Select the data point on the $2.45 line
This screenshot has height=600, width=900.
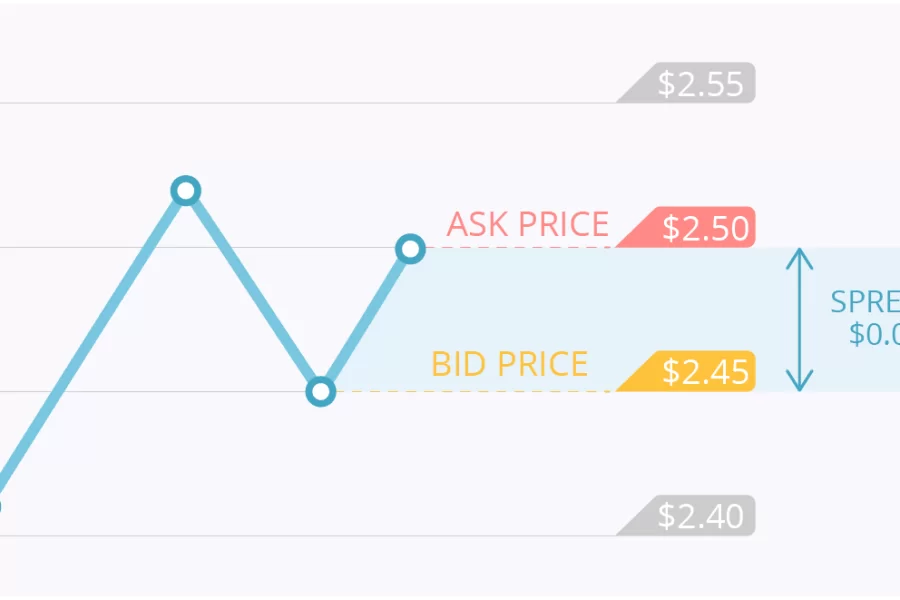pyautogui.click(x=321, y=392)
